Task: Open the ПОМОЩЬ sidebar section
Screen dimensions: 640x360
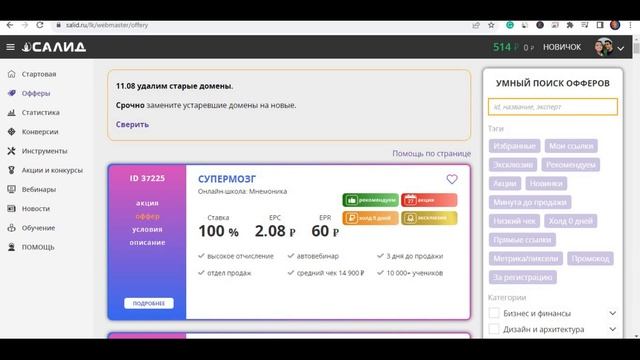Action: pos(38,247)
